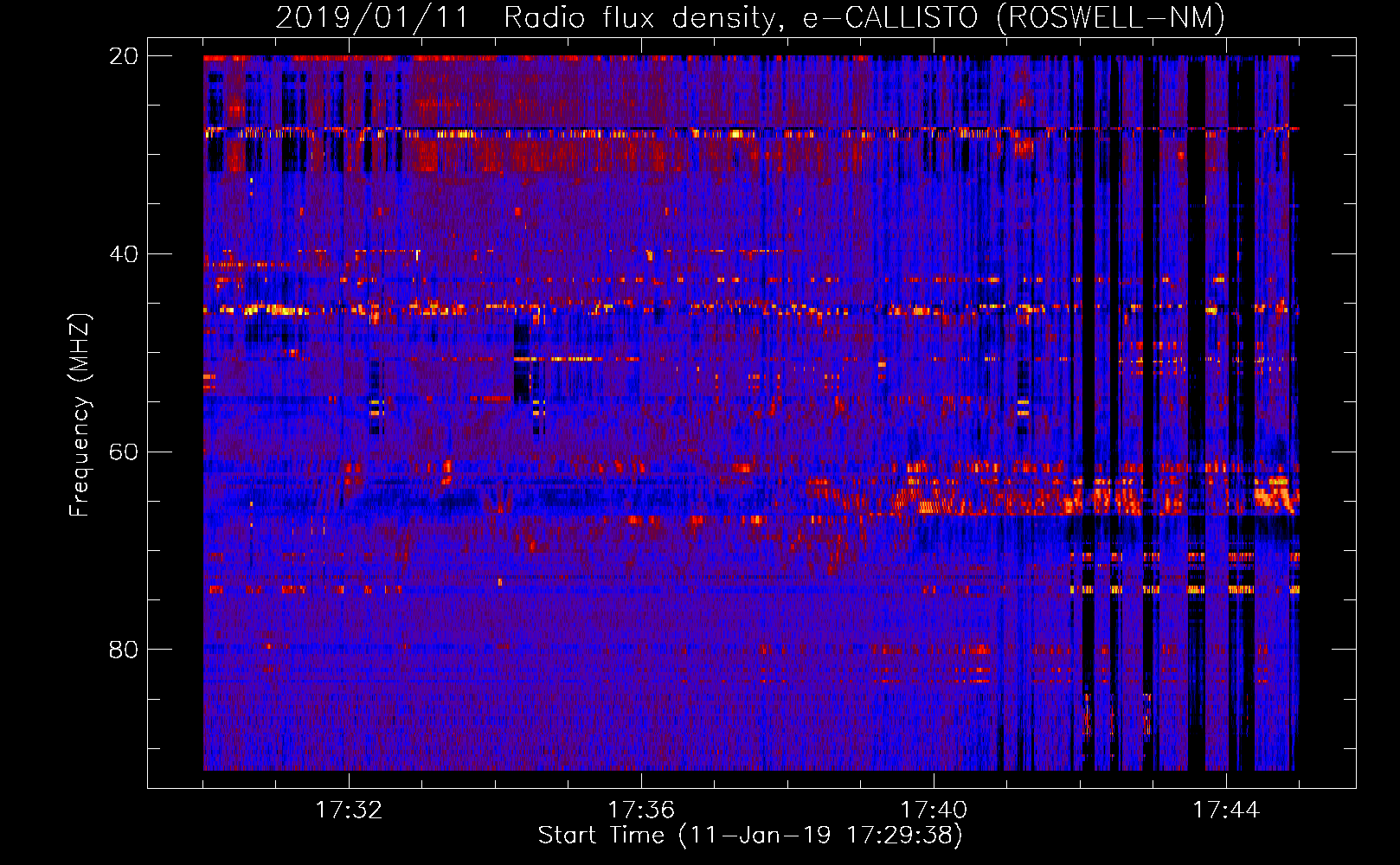The height and width of the screenshot is (865, 1400).
Task: Select the 40 MHz frequency tick label
Action: pos(123,254)
